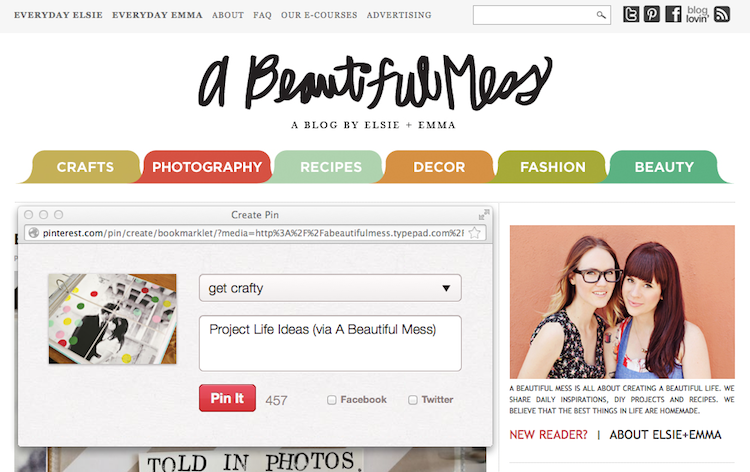Open the Fashion tab
This screenshot has height=472, width=750.
click(552, 167)
